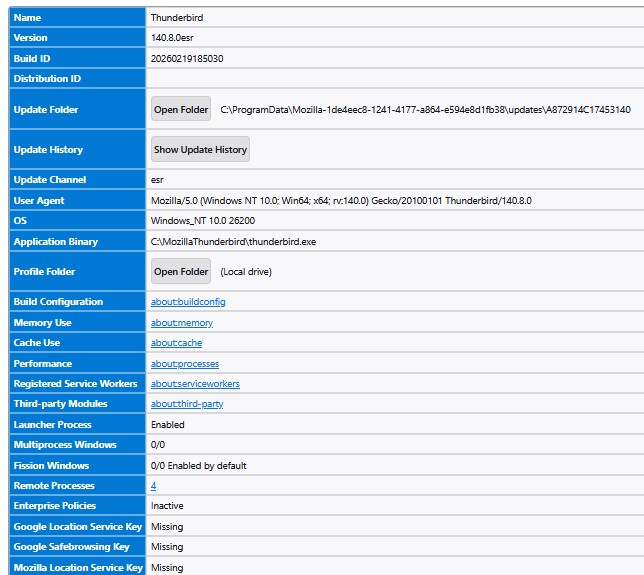Click the Memory Use row header
This screenshot has width=644, height=575.
tap(77, 322)
